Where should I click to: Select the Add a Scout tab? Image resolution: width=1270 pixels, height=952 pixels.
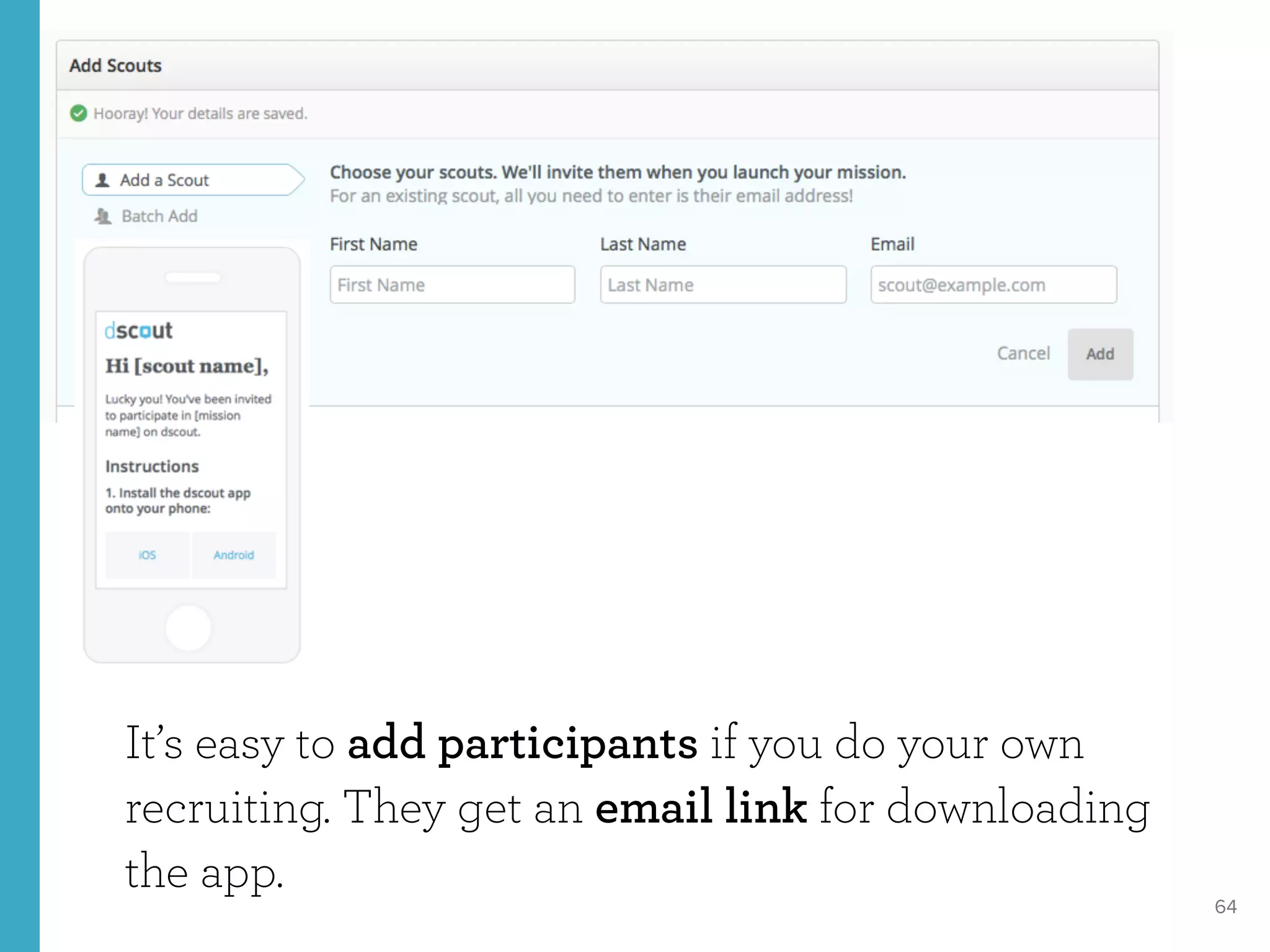click(x=193, y=180)
